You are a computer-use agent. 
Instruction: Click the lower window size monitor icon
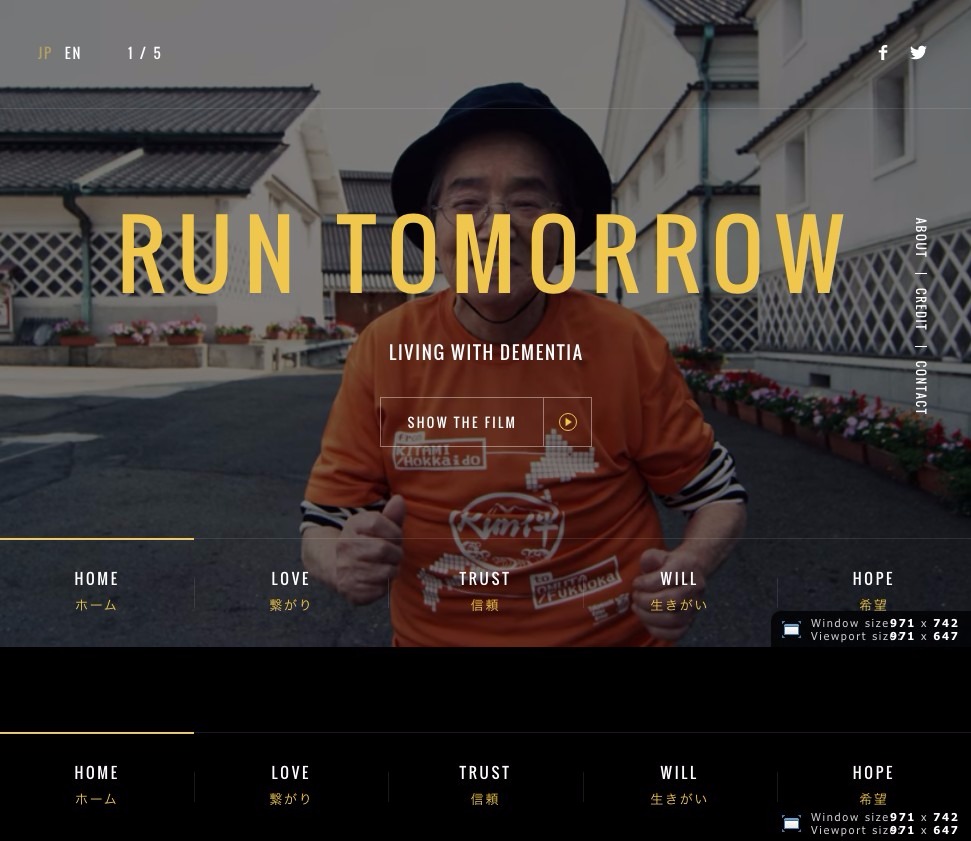(x=791, y=823)
